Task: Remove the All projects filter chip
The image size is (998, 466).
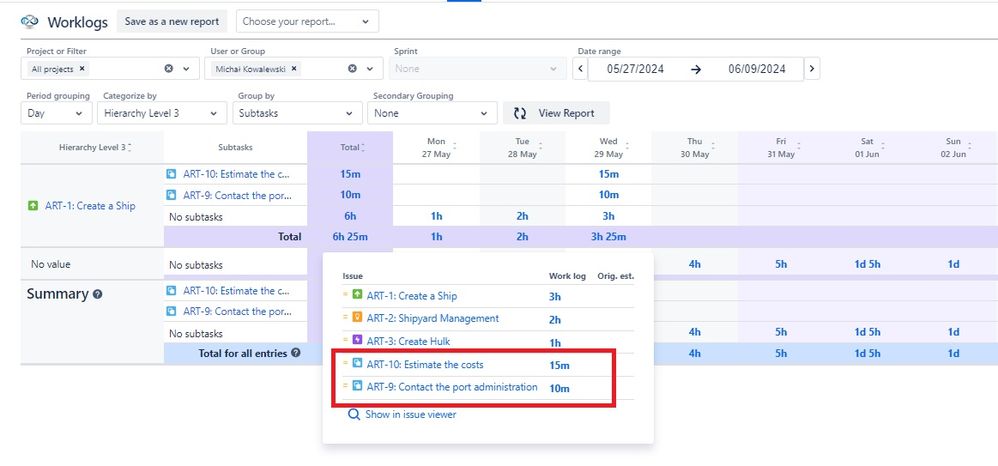Action: [x=82, y=69]
